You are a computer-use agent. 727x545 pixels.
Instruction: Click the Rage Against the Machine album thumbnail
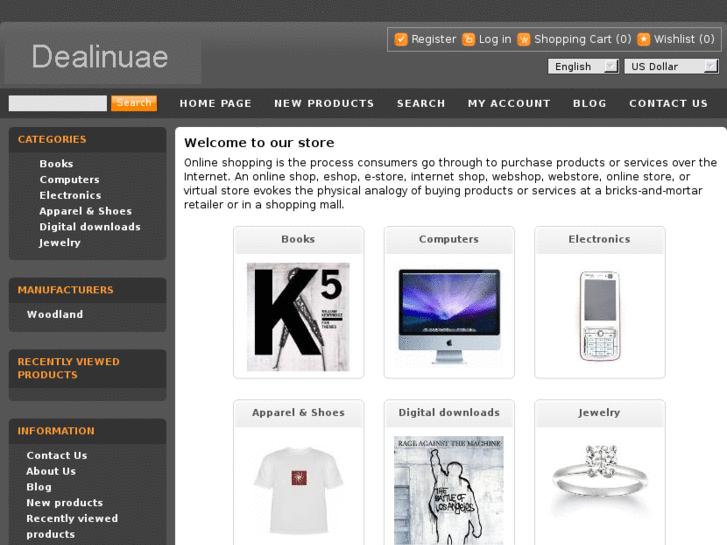tap(449, 490)
